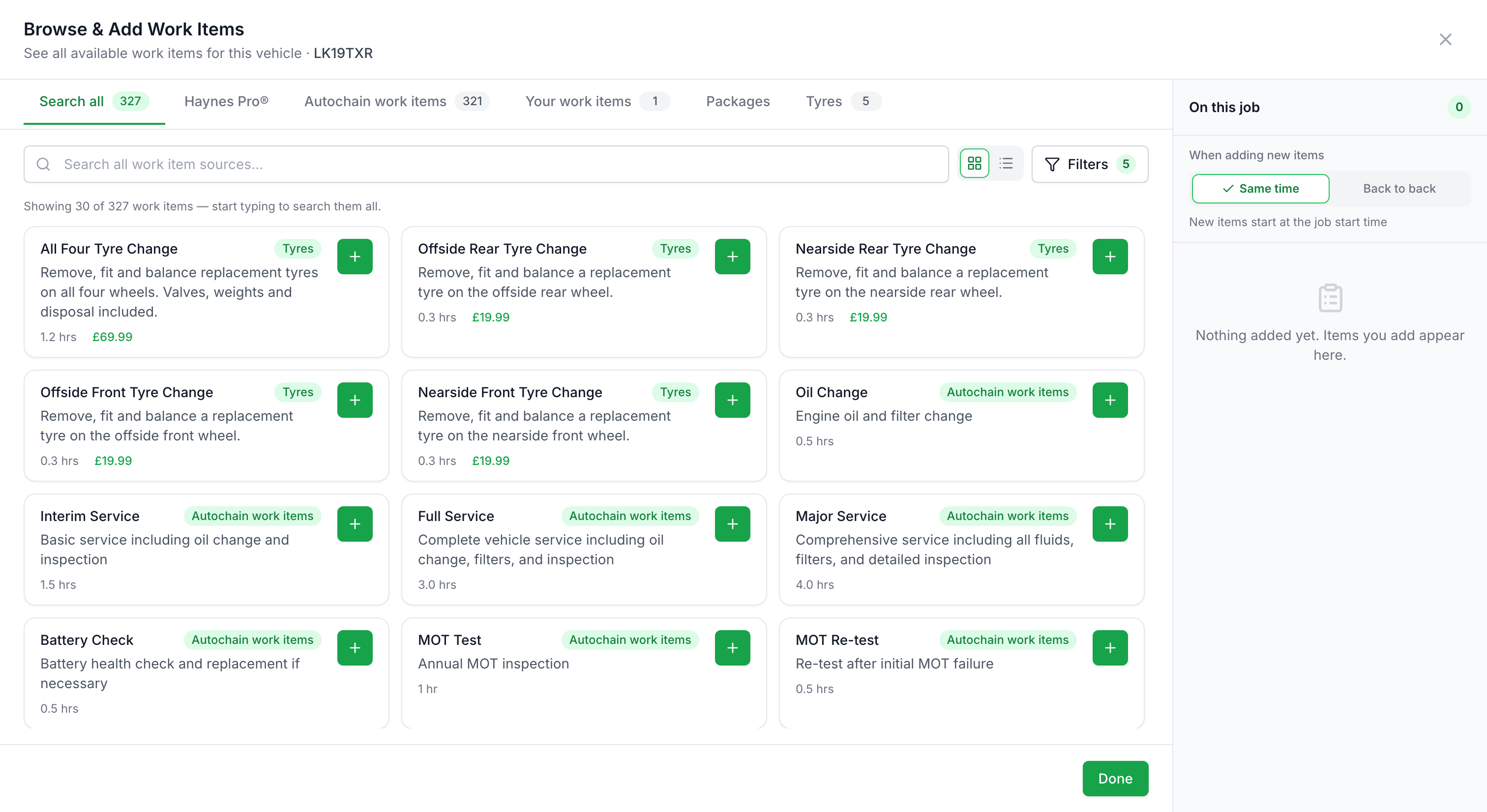
Task: Add Major Service to the job
Action: point(1109,524)
